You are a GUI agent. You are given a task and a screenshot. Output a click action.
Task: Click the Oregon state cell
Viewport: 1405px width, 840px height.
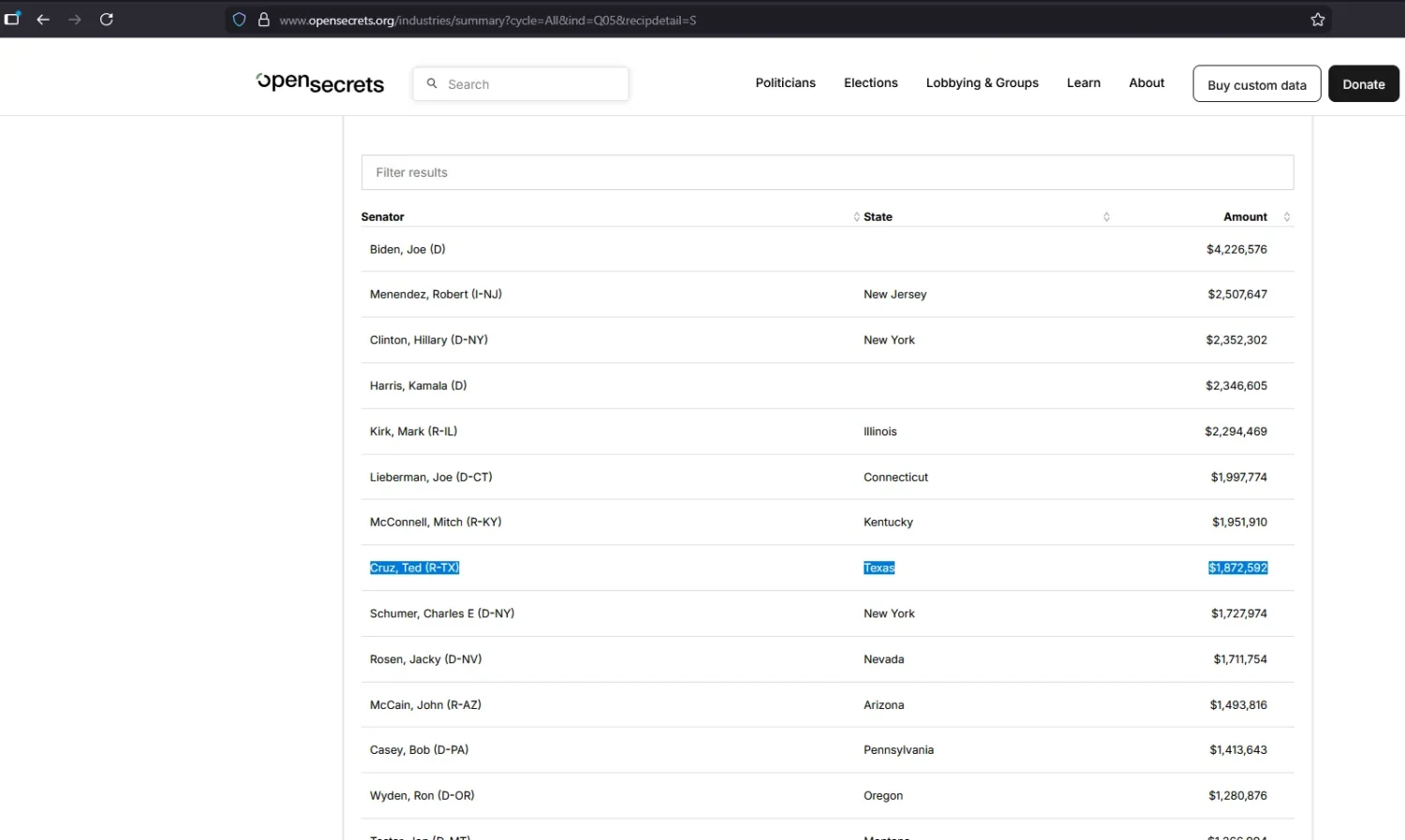click(883, 796)
